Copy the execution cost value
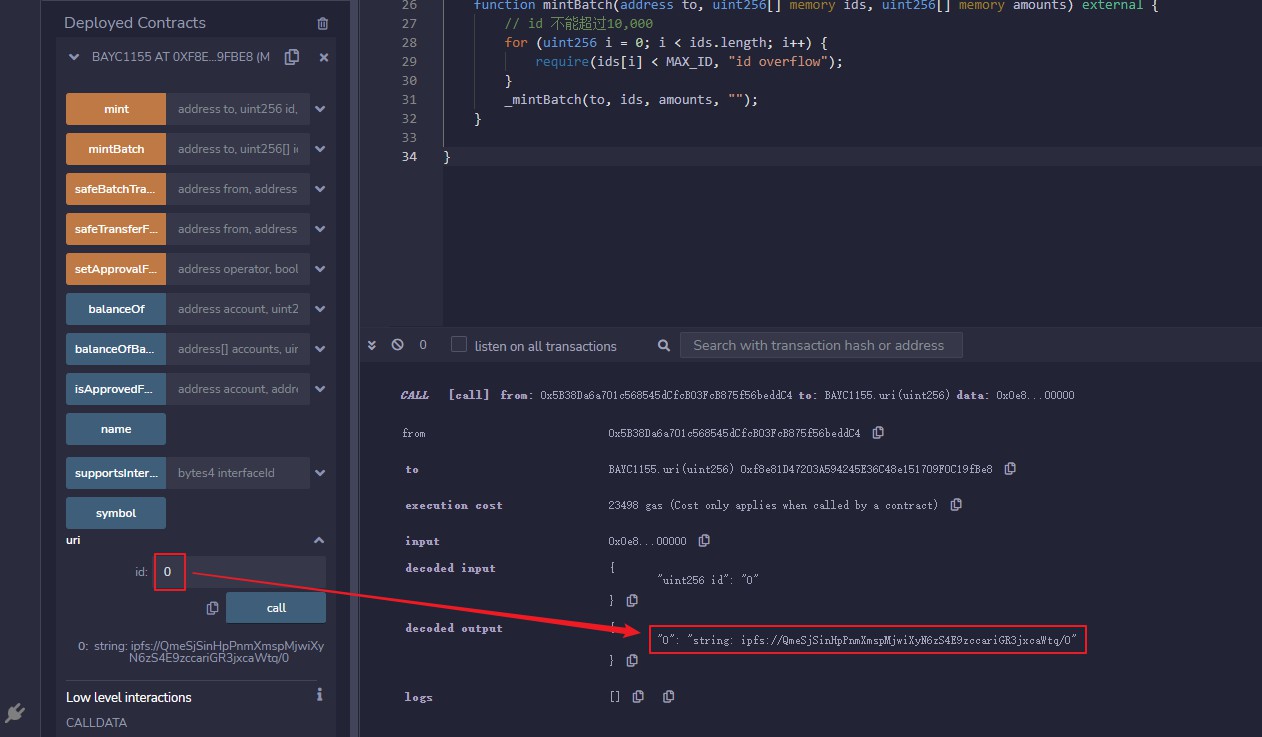This screenshot has height=737, width=1262. [956, 505]
